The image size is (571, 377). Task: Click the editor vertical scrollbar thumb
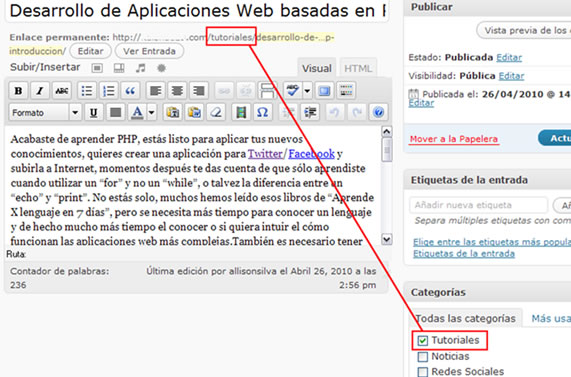pyautogui.click(x=386, y=149)
